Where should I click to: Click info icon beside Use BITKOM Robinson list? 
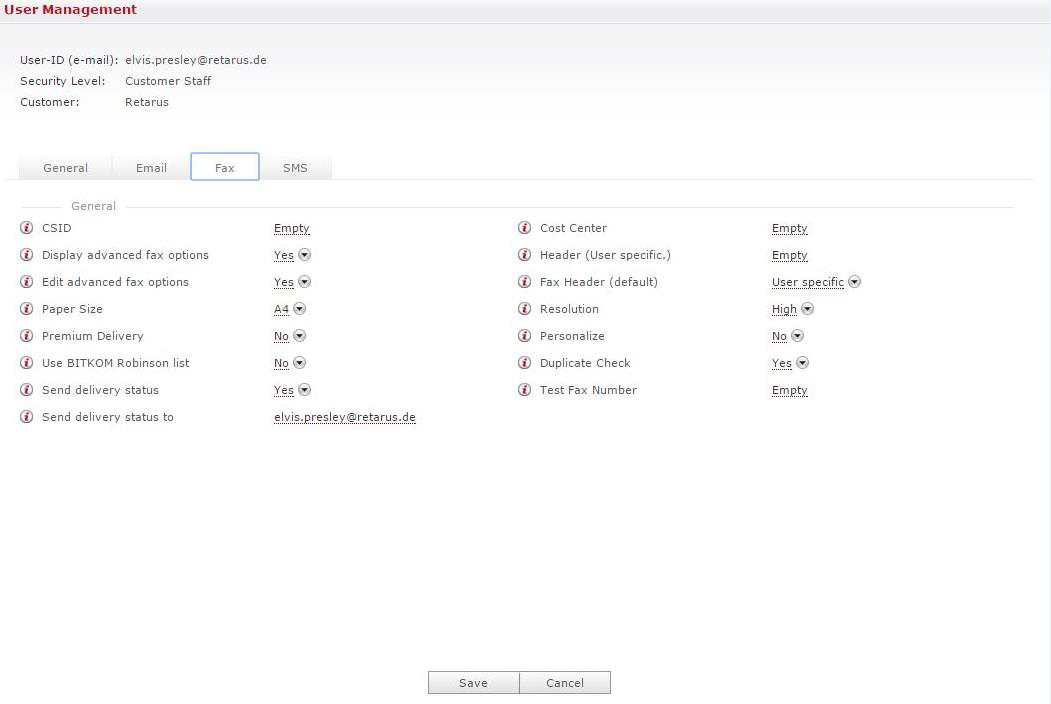coord(27,363)
